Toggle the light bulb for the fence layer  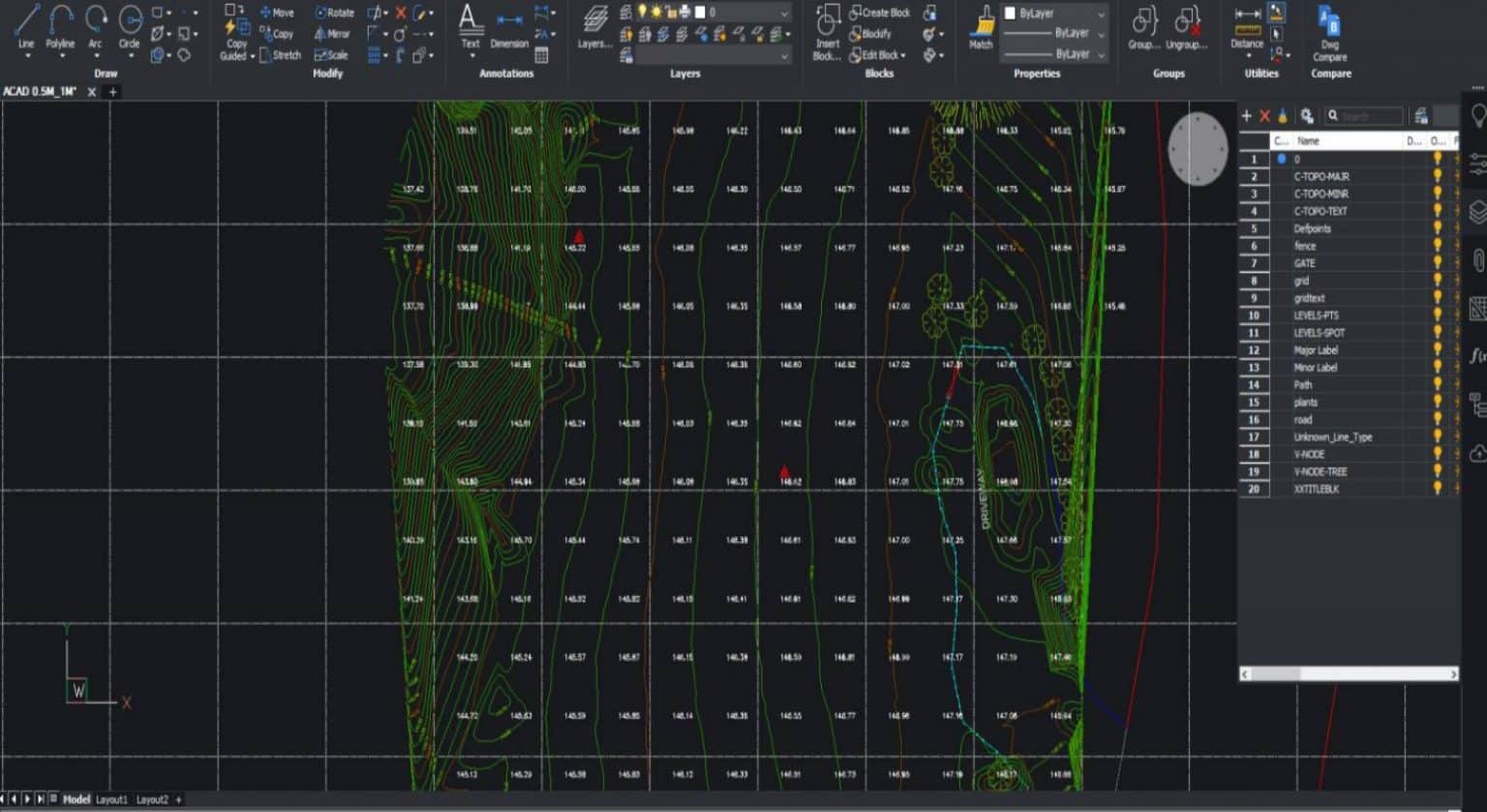(x=1439, y=246)
